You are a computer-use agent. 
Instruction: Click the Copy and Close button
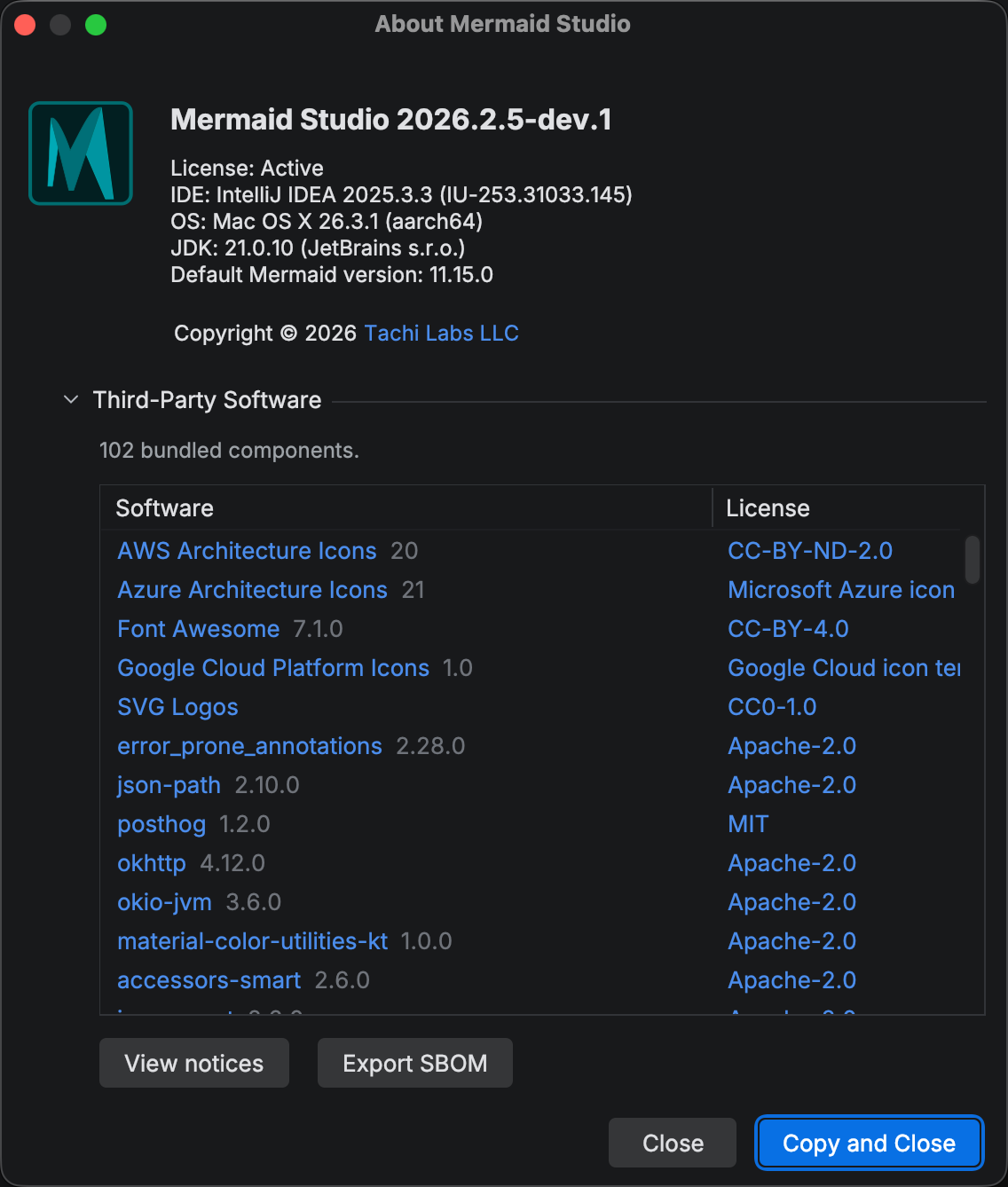click(x=869, y=1143)
